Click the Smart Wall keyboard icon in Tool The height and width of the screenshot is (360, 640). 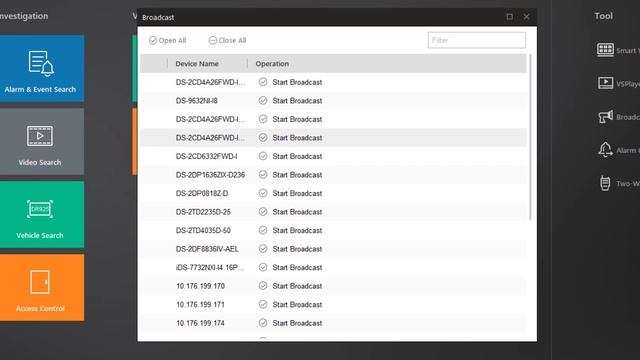tap(605, 50)
